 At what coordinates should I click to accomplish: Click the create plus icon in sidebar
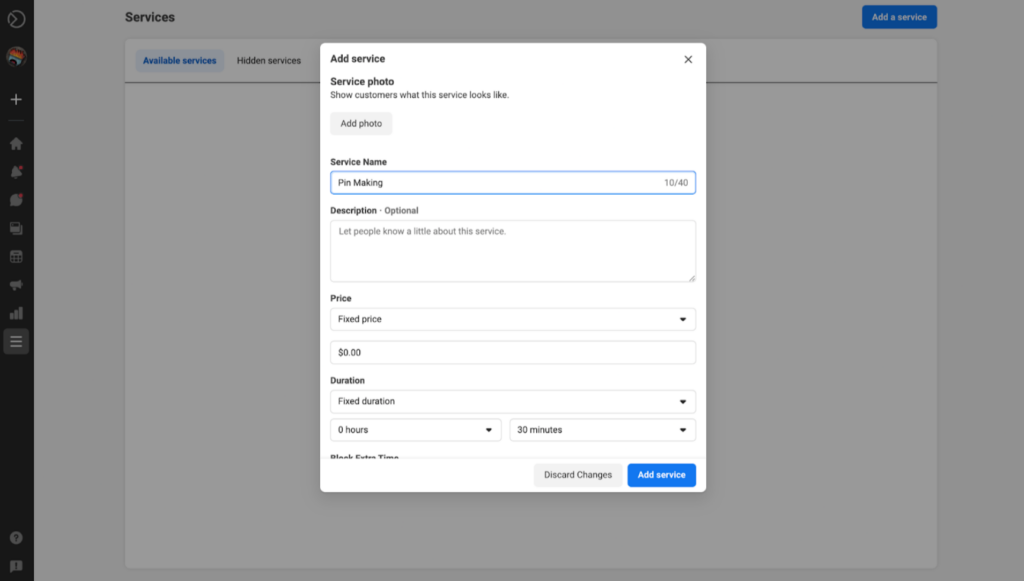(16, 99)
